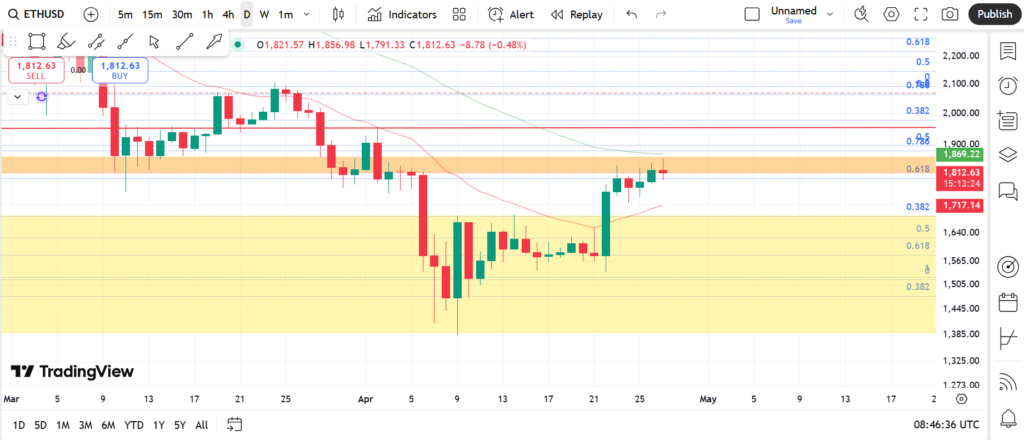Click the fullscreen mode icon
This screenshot has height=440, width=1024.
point(921,14)
